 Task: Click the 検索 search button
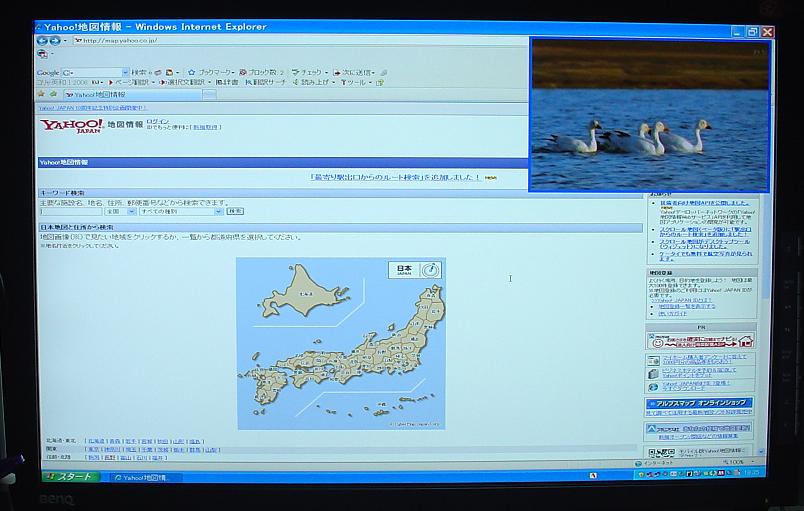click(235, 211)
